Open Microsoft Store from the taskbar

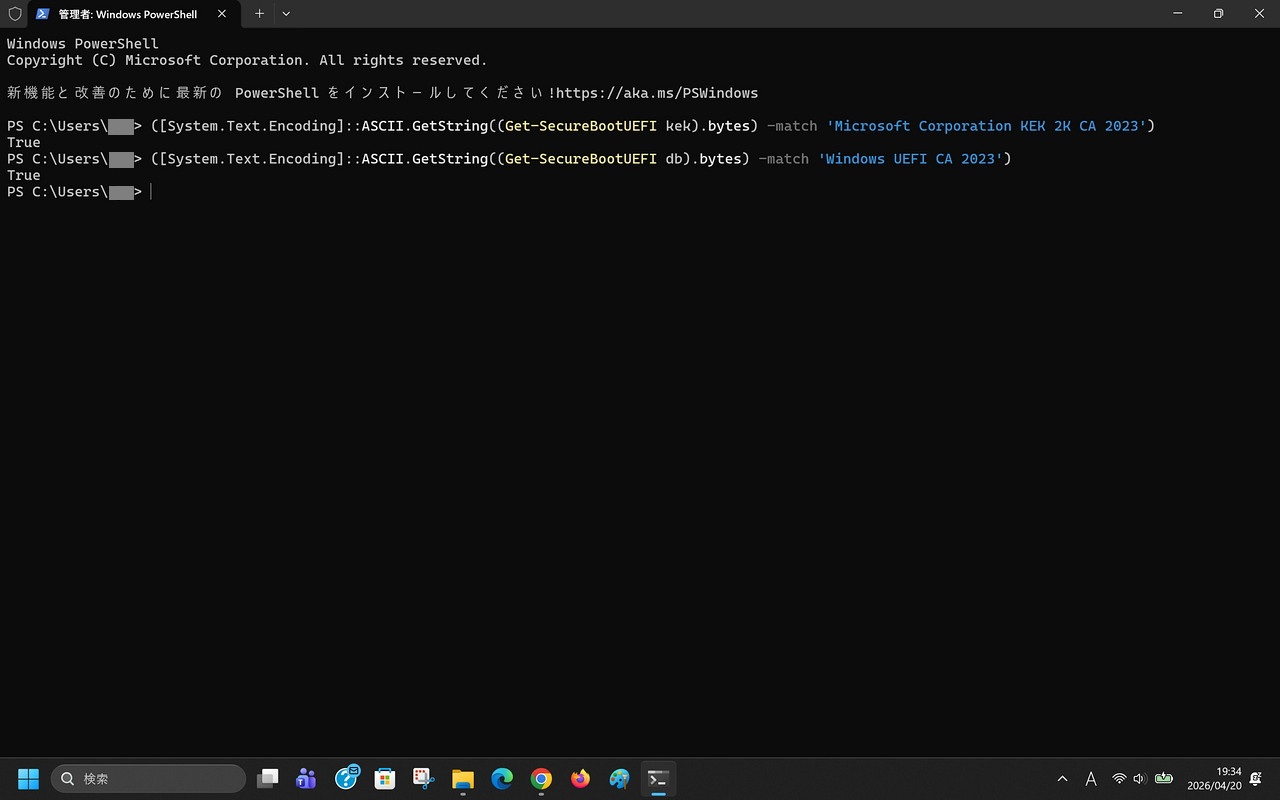[x=384, y=778]
